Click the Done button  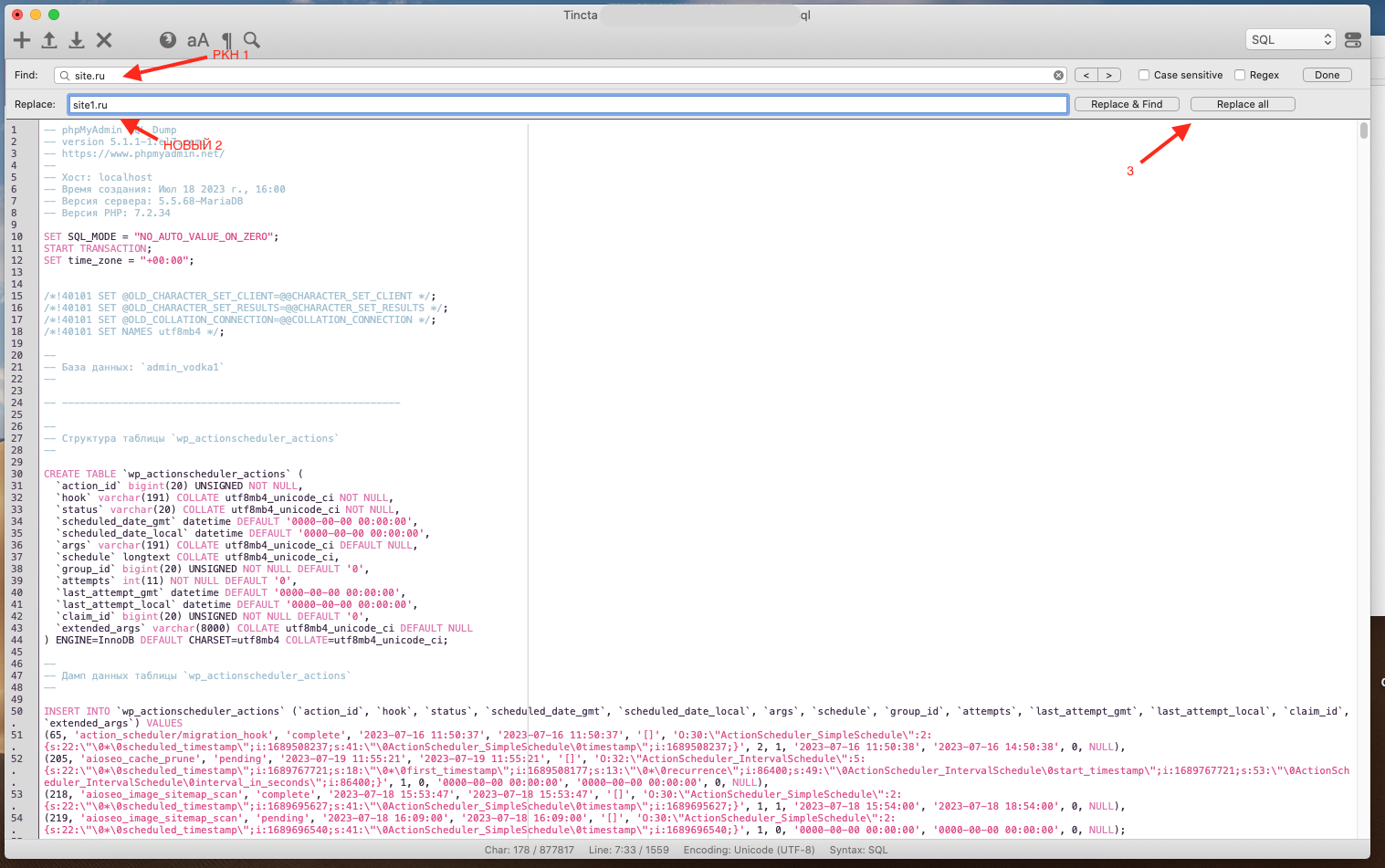click(1327, 75)
